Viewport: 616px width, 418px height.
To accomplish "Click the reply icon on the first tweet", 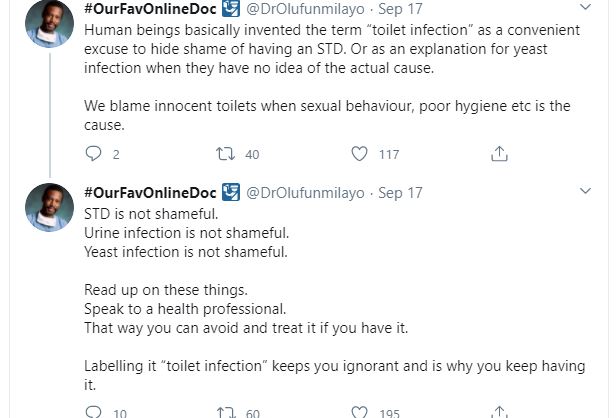I will click(x=94, y=154).
